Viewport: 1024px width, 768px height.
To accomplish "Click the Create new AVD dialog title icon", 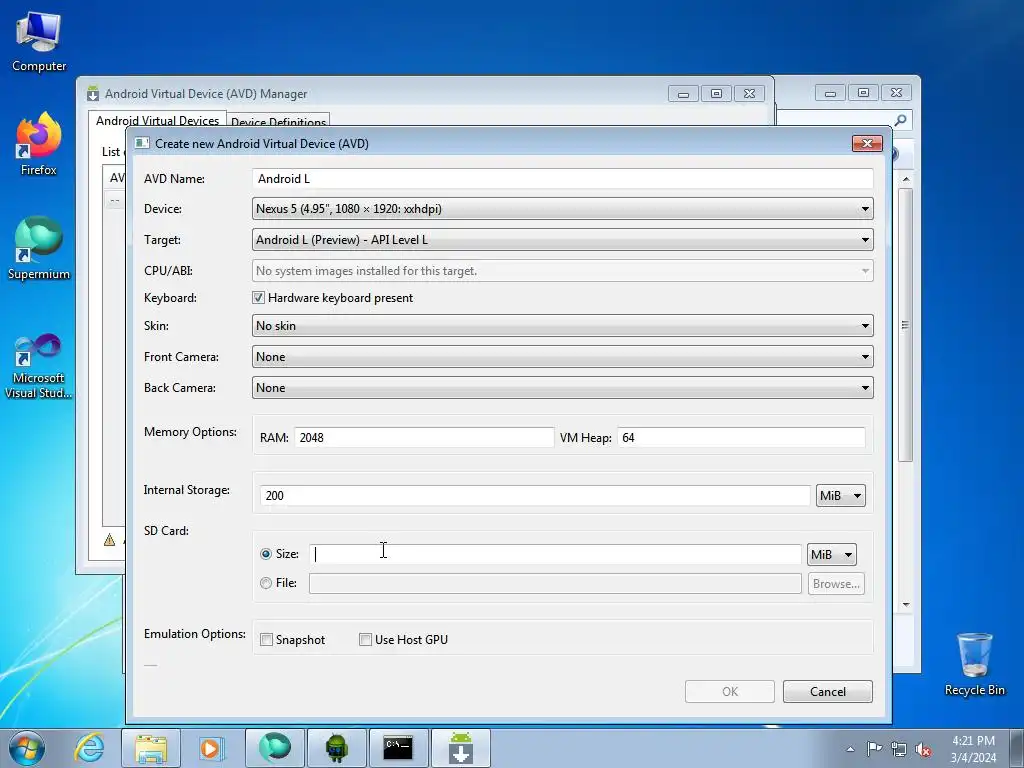I will 142,143.
